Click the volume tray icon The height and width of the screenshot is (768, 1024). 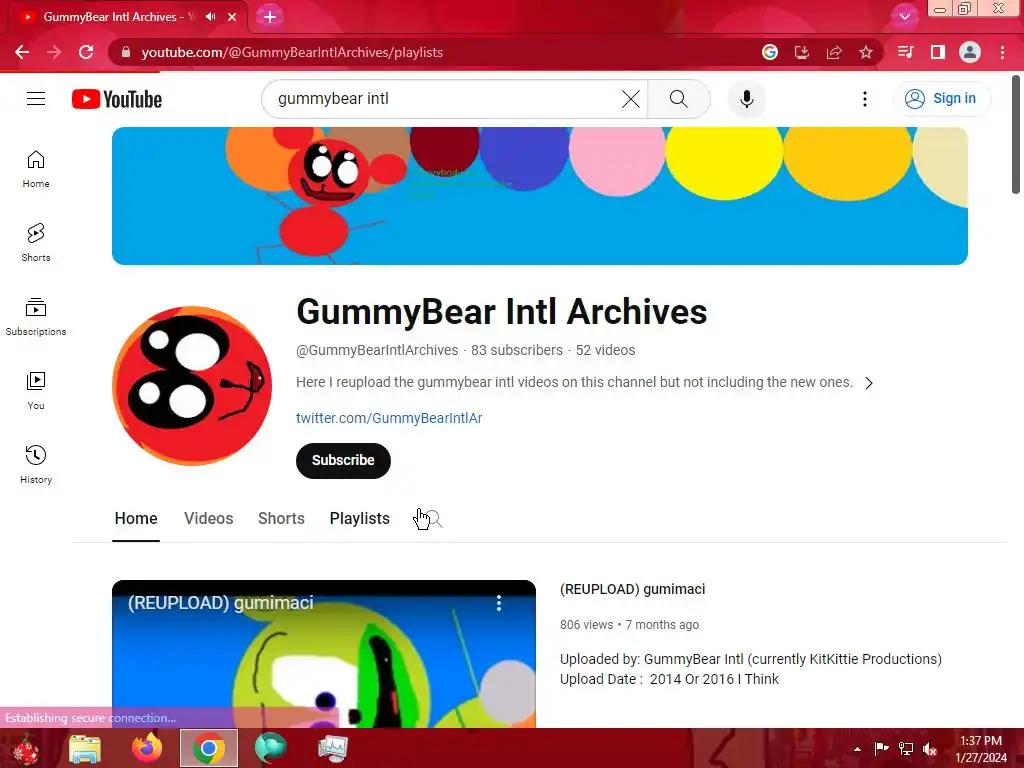[930, 749]
